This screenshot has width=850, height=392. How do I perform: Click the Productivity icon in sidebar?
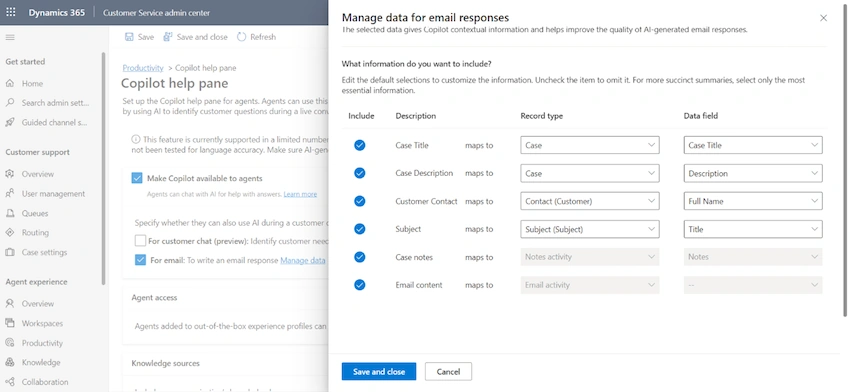click(10, 343)
